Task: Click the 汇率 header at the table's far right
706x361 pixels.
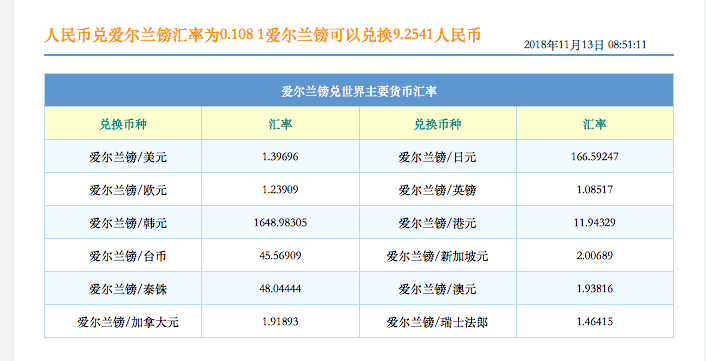Action: point(595,125)
